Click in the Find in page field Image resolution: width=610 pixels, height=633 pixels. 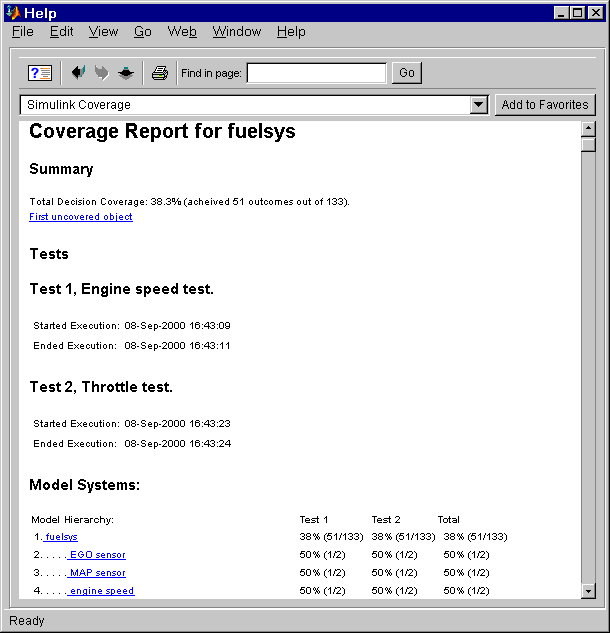point(316,73)
